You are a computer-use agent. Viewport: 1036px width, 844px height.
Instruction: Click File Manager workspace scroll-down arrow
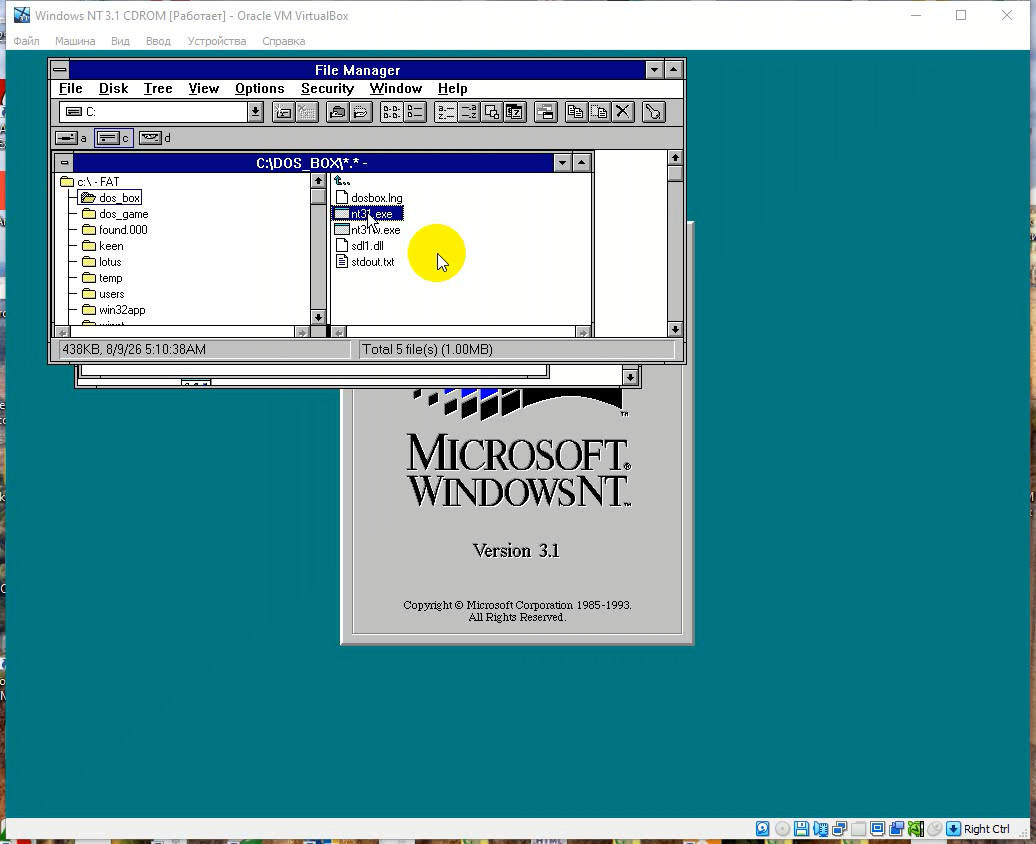tap(675, 329)
